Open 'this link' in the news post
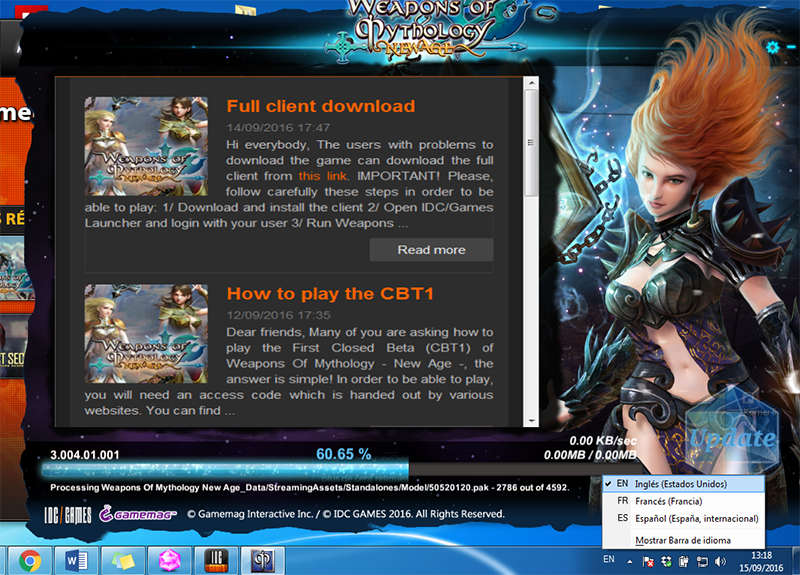 point(325,176)
